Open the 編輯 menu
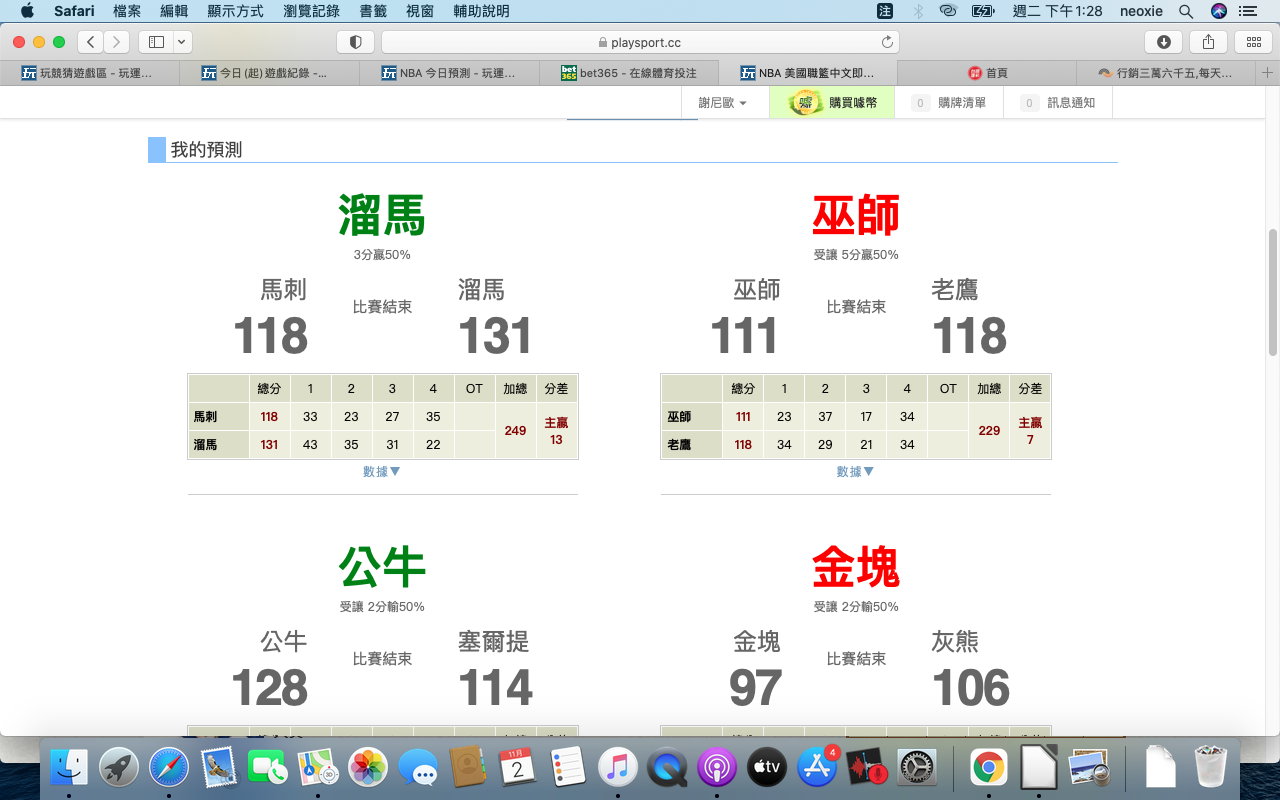The image size is (1280, 800). [174, 11]
